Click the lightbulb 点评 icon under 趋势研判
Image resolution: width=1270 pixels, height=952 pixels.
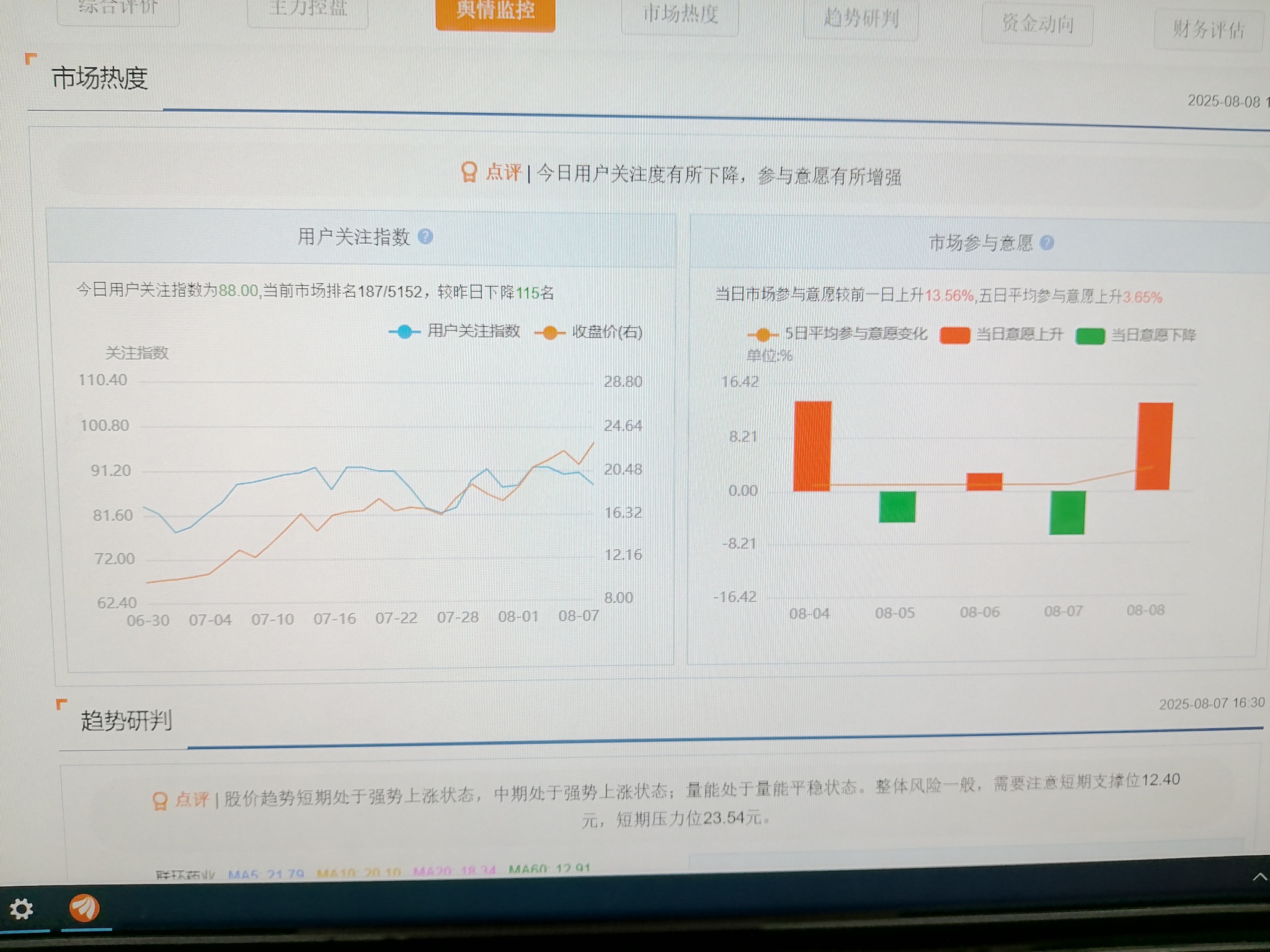pos(160,801)
